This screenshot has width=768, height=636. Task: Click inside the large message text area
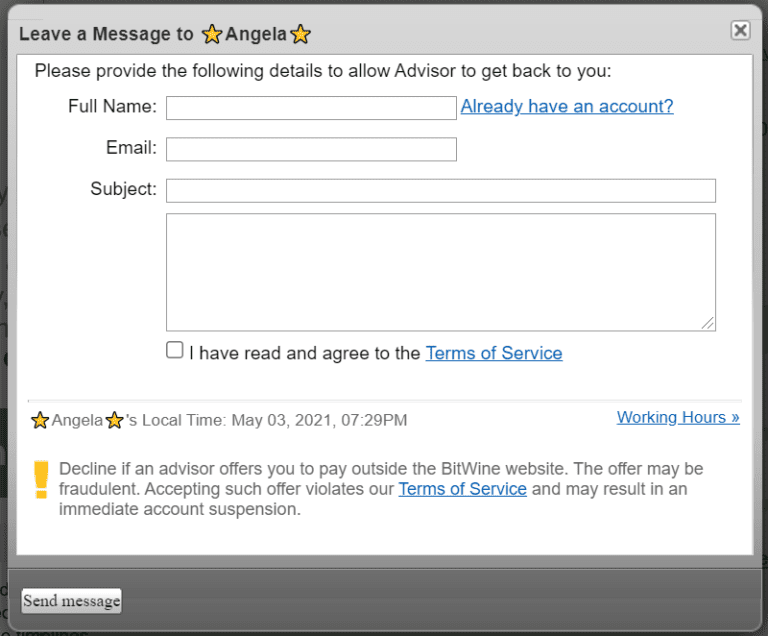point(440,271)
